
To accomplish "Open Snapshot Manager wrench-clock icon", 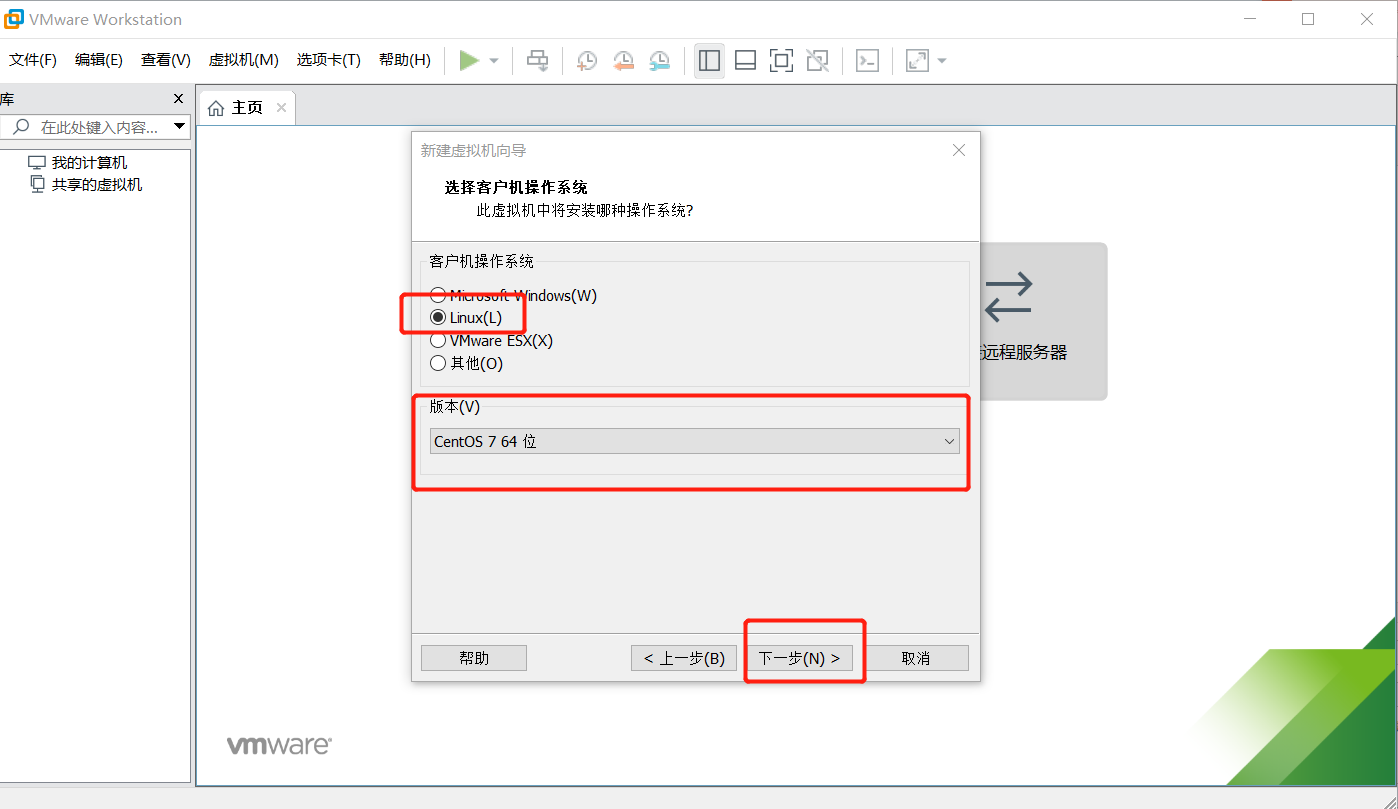I will [x=659, y=61].
